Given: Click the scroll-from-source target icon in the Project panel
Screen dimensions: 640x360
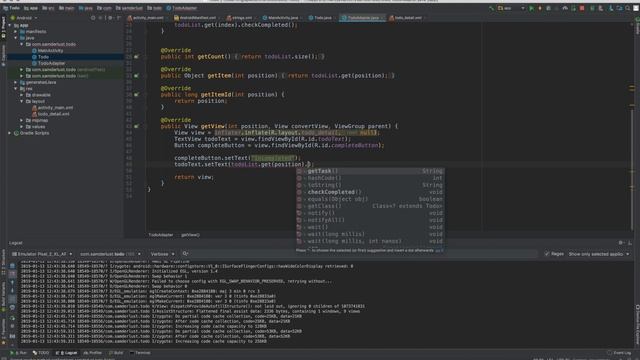Looking at the screenshot, I should click(93, 18).
